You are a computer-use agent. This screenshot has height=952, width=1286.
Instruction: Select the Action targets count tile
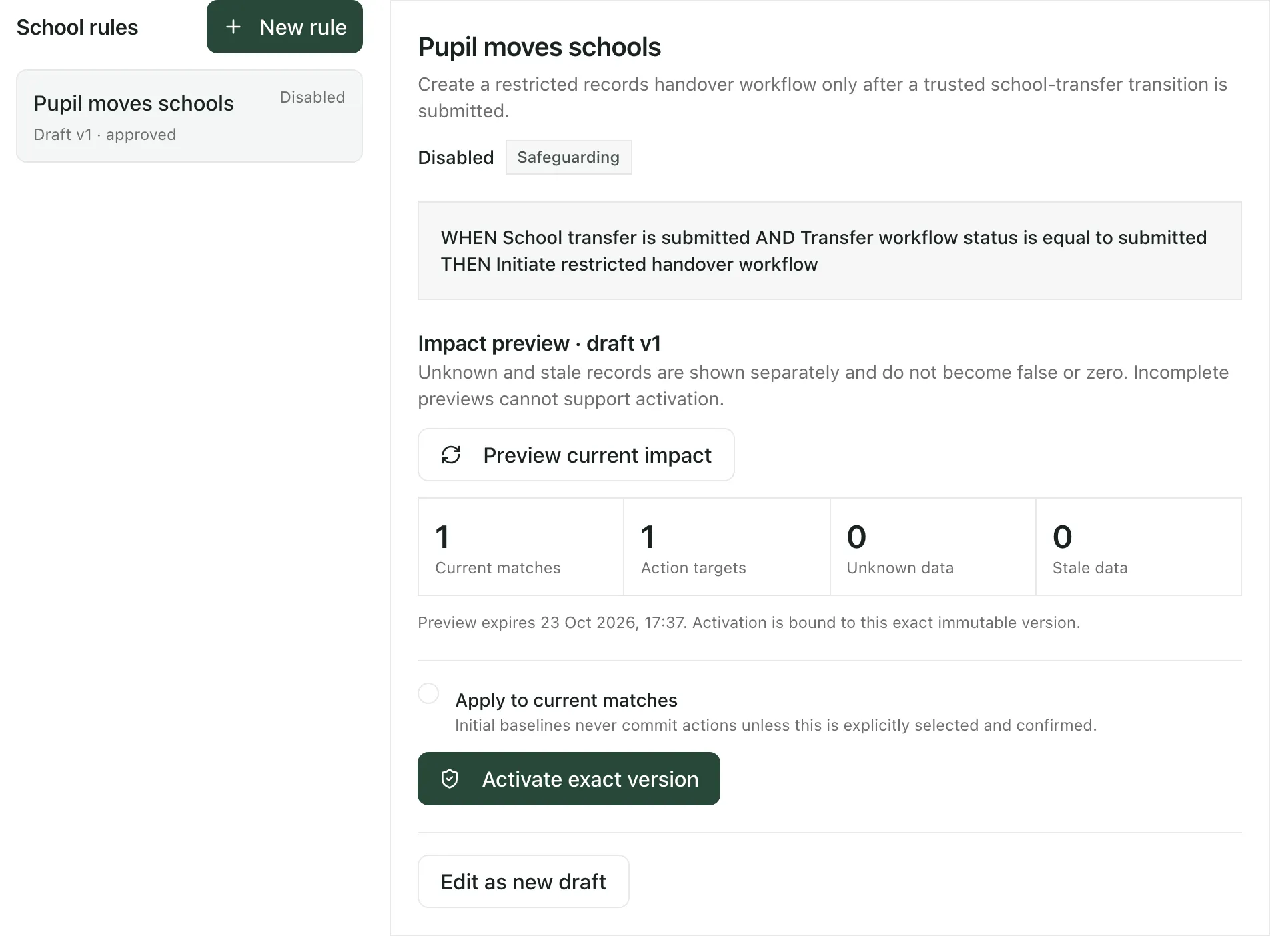(x=727, y=547)
